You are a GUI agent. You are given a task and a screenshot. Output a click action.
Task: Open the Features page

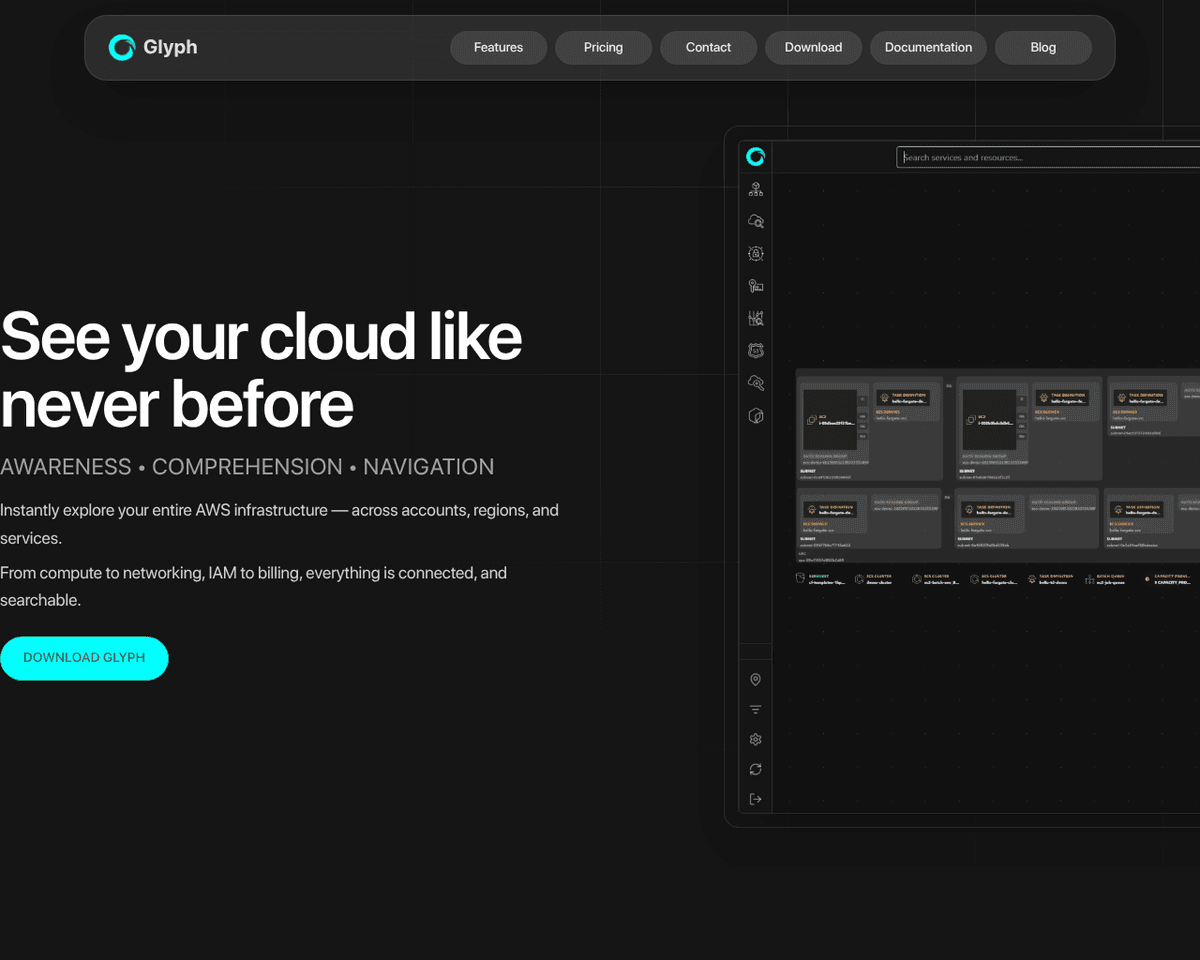point(498,47)
